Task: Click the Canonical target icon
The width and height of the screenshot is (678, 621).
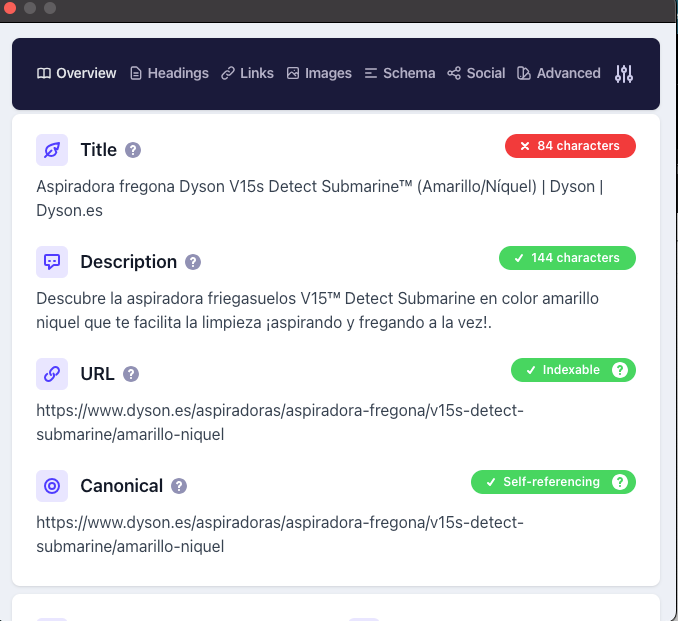Action: 52,486
